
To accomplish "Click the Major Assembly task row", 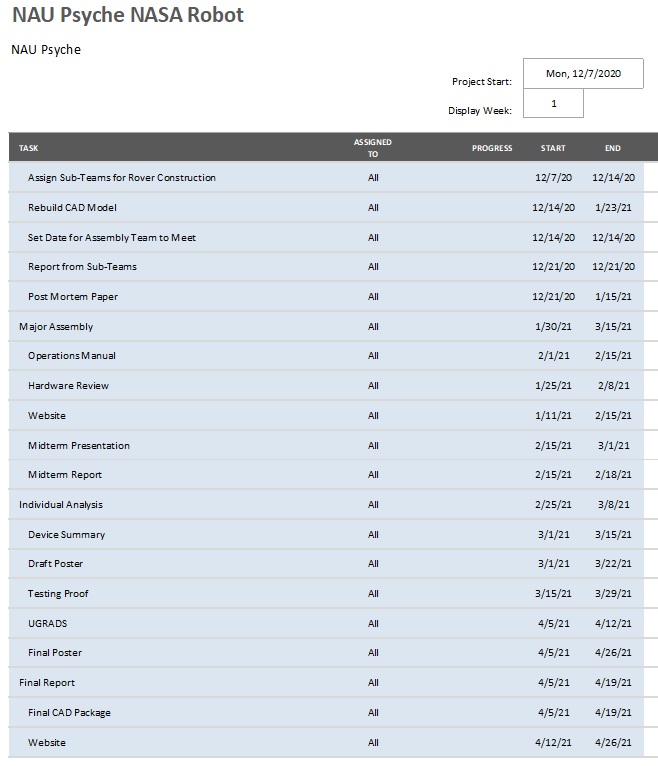I will coord(56,327).
